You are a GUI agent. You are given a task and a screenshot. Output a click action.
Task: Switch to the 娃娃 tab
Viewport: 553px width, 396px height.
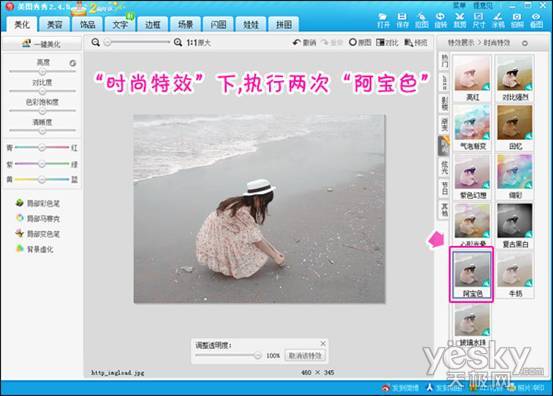pyautogui.click(x=251, y=24)
